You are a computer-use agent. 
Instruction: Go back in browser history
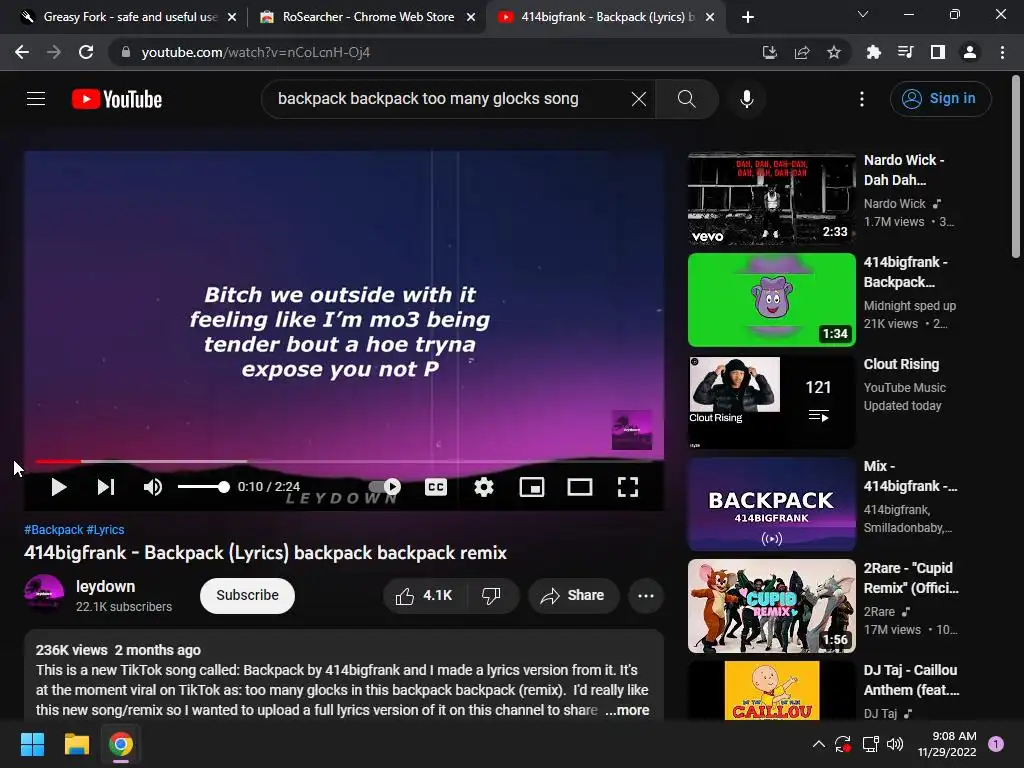coord(22,52)
